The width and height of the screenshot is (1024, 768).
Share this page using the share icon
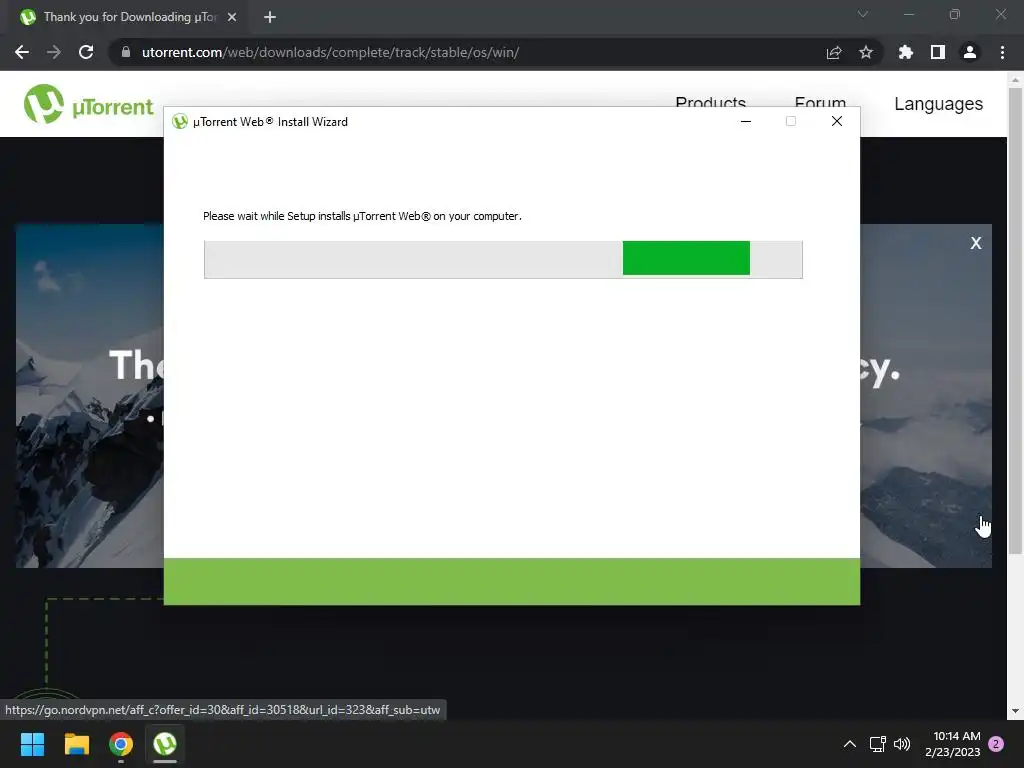pos(833,52)
